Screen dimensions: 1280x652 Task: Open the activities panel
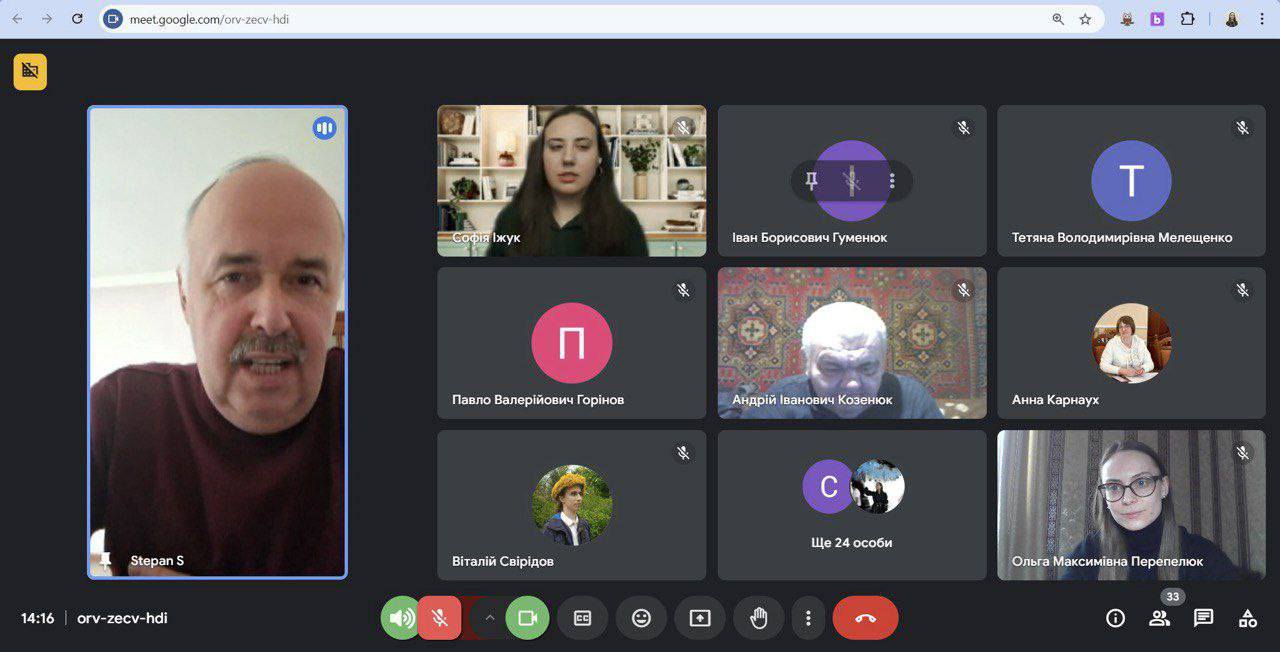tap(1247, 618)
